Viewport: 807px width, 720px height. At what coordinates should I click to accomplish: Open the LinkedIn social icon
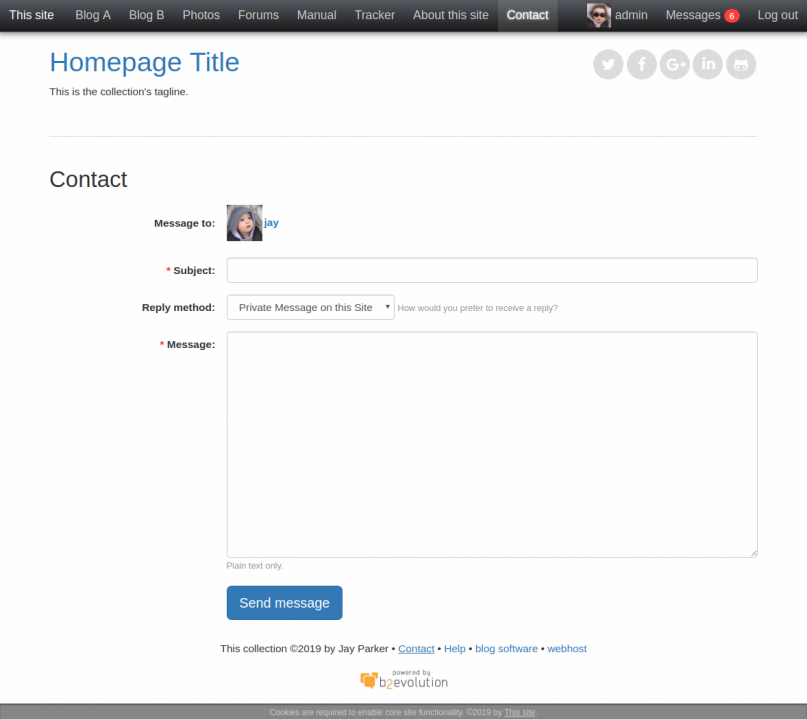coord(708,64)
